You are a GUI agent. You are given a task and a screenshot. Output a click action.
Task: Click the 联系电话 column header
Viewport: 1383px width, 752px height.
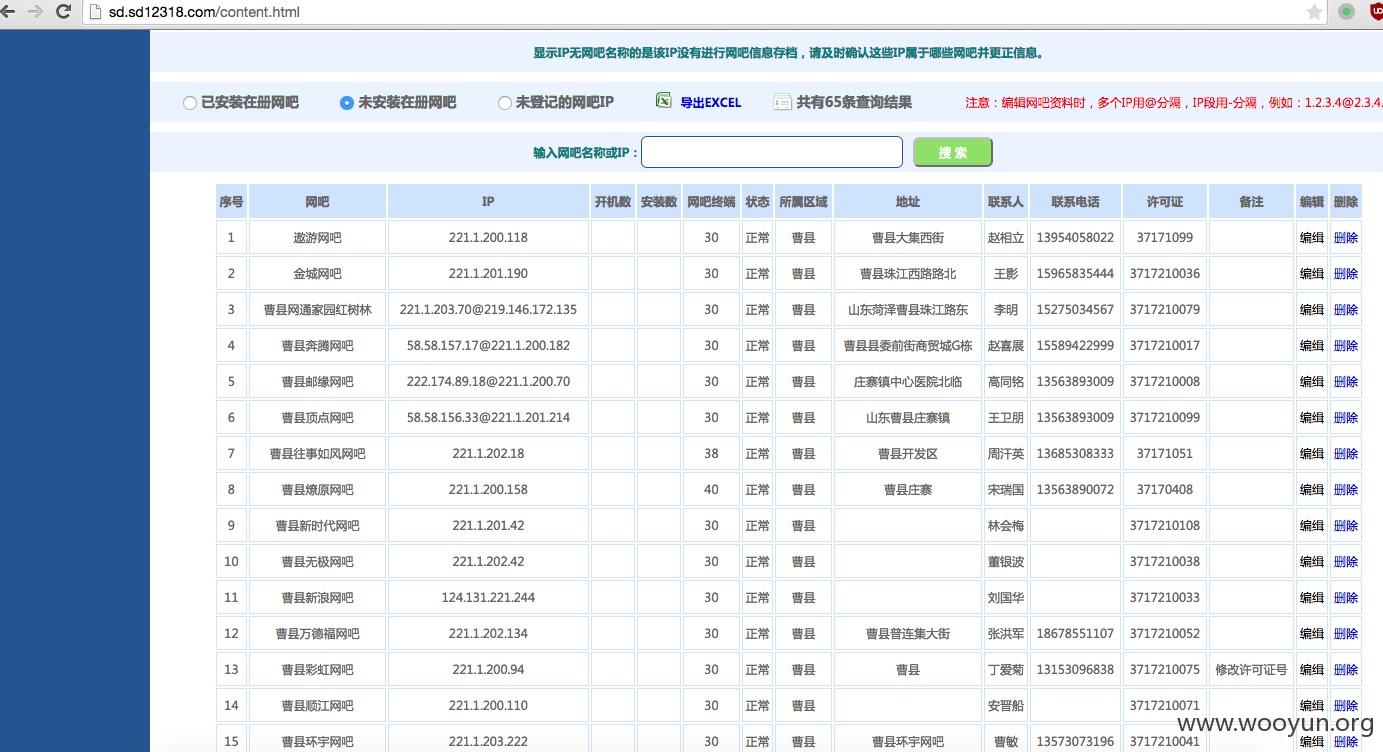pyautogui.click(x=1075, y=202)
